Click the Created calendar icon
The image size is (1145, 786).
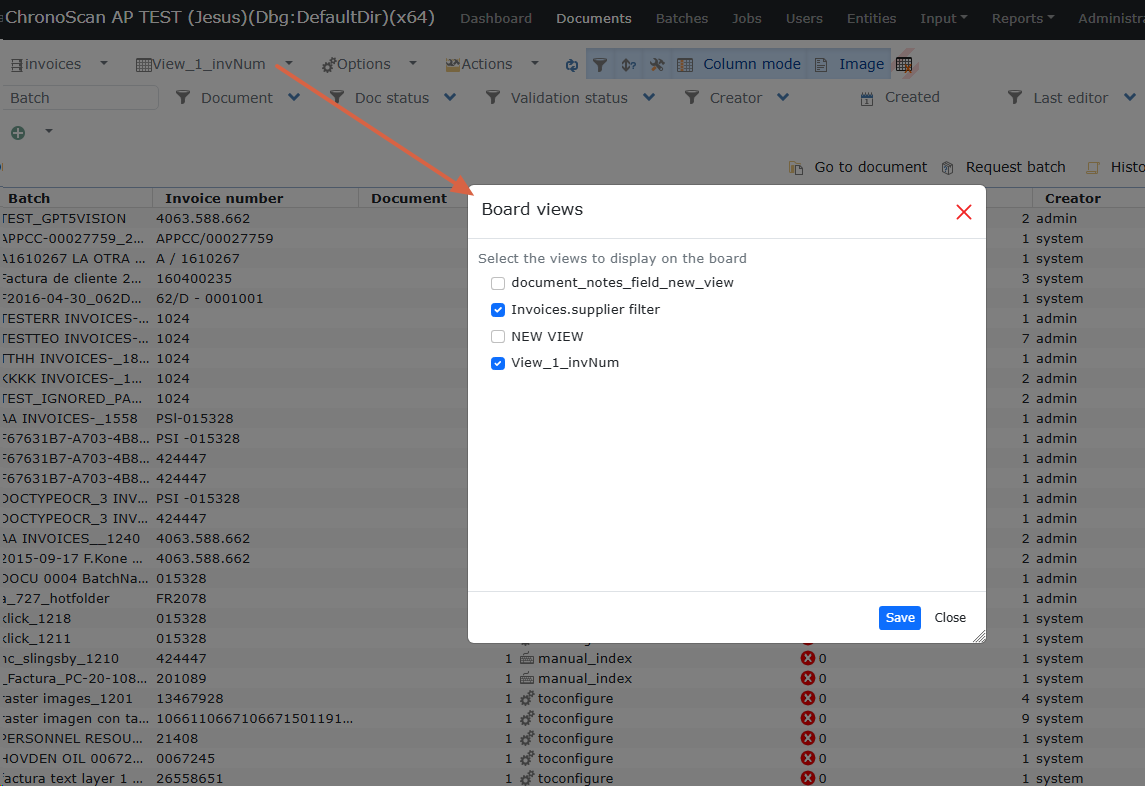click(867, 99)
